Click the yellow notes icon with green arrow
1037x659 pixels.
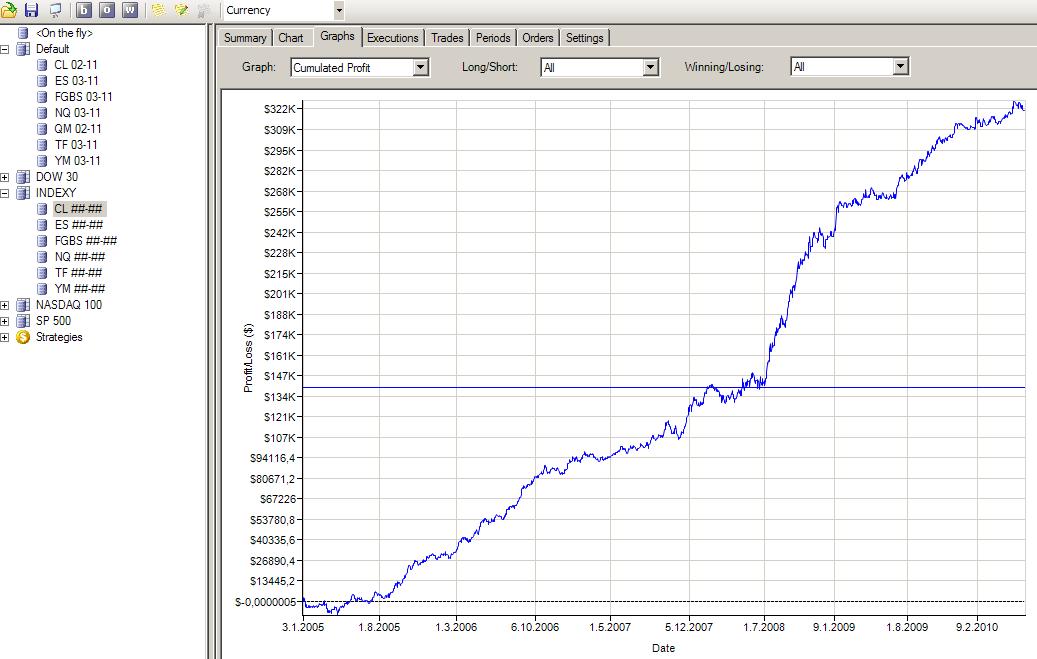(181, 10)
